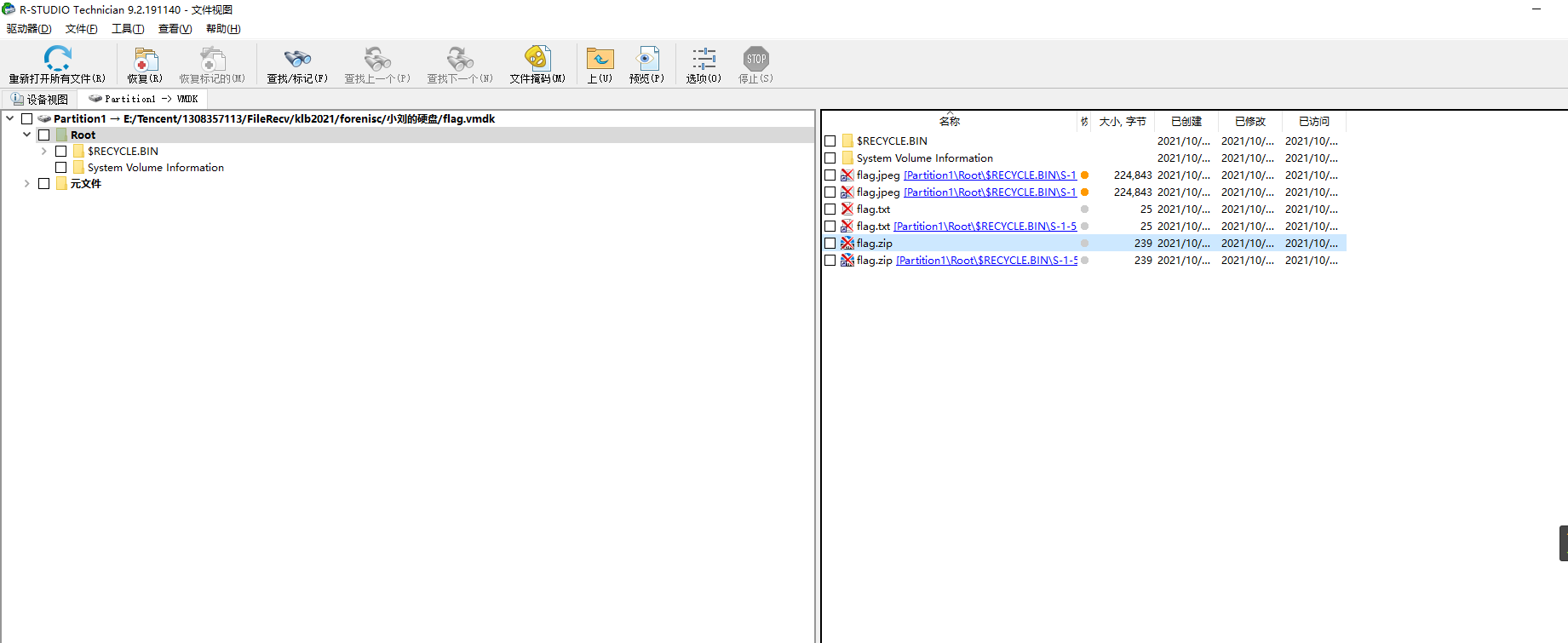The image size is (1568, 643).
Task: Sort by 大小, 字节 column header
Action: [x=1123, y=122]
